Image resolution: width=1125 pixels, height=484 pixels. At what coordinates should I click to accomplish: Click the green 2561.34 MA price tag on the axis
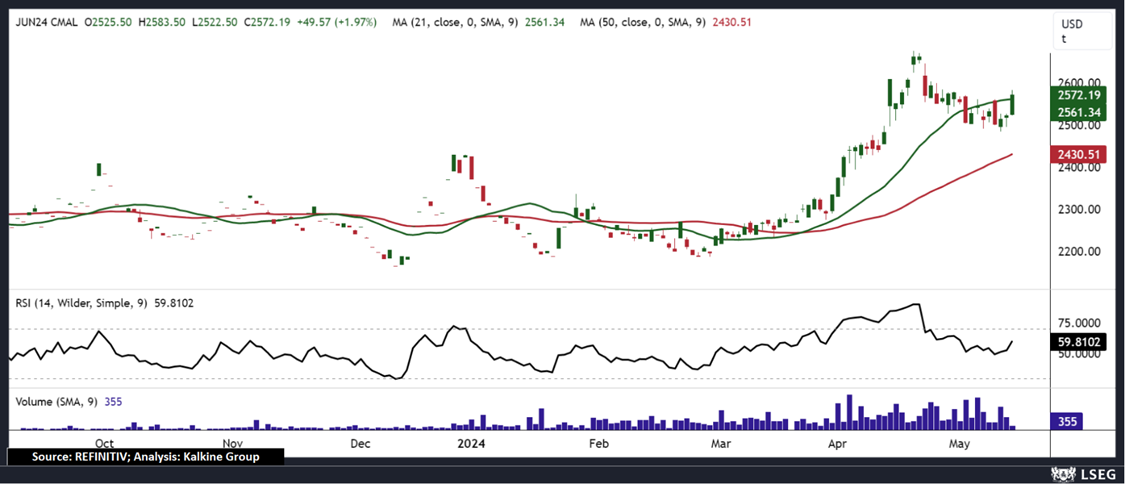1080,113
